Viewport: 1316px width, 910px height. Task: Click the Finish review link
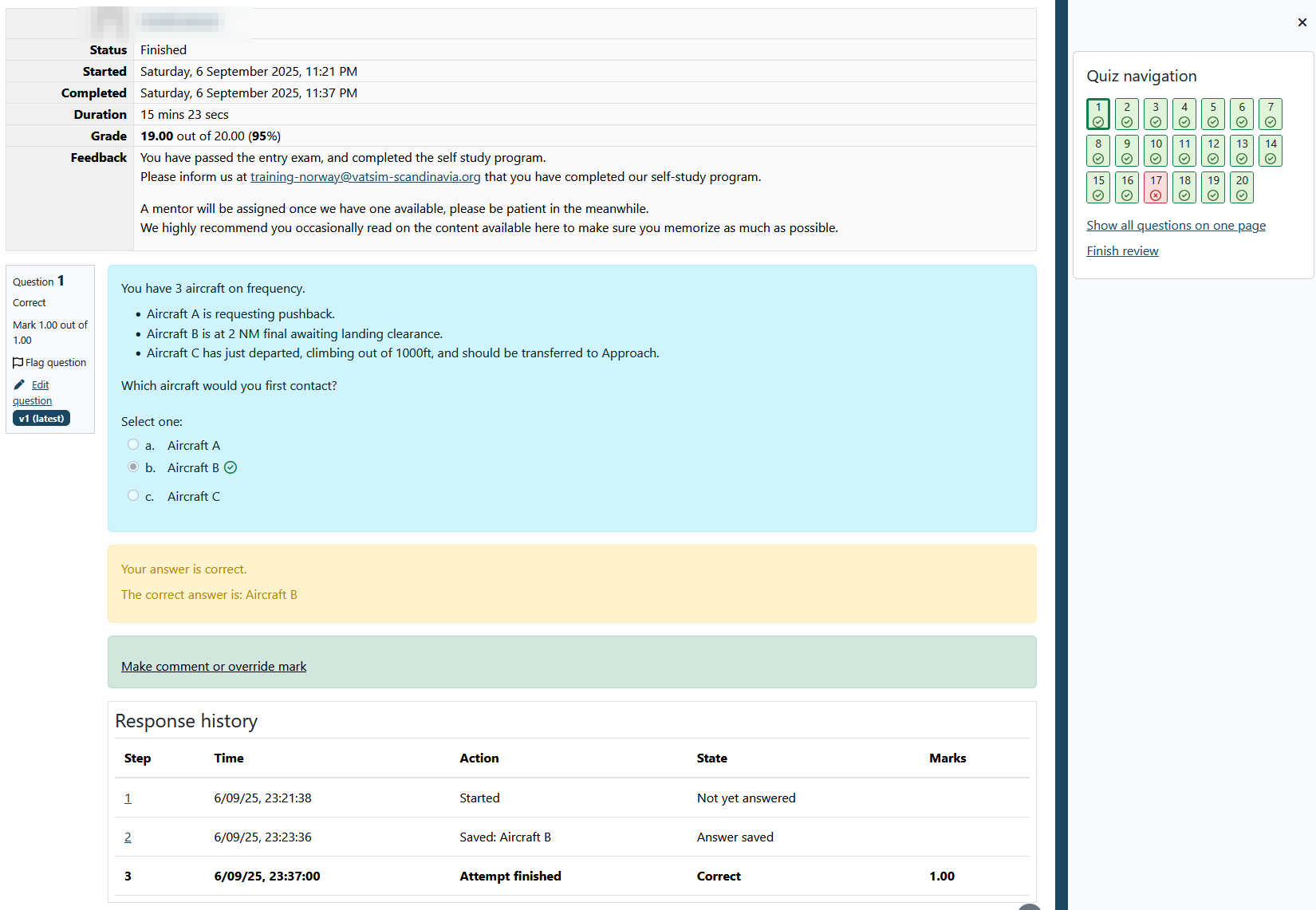coord(1122,251)
